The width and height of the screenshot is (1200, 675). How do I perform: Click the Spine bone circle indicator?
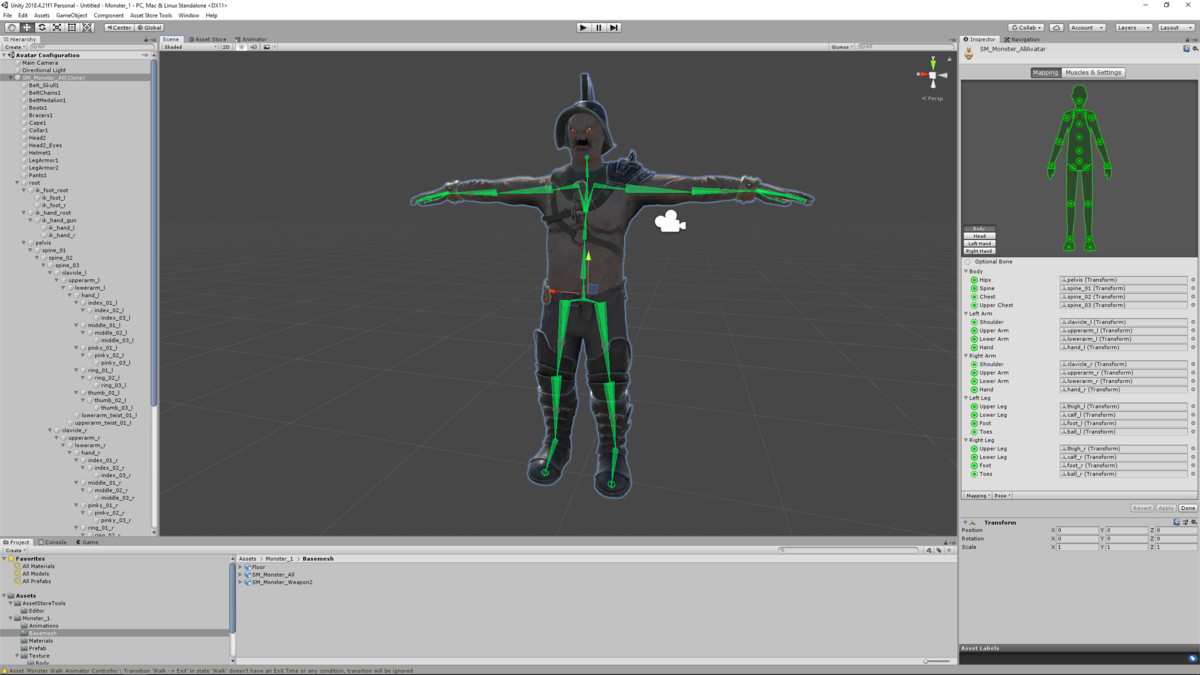(x=974, y=288)
